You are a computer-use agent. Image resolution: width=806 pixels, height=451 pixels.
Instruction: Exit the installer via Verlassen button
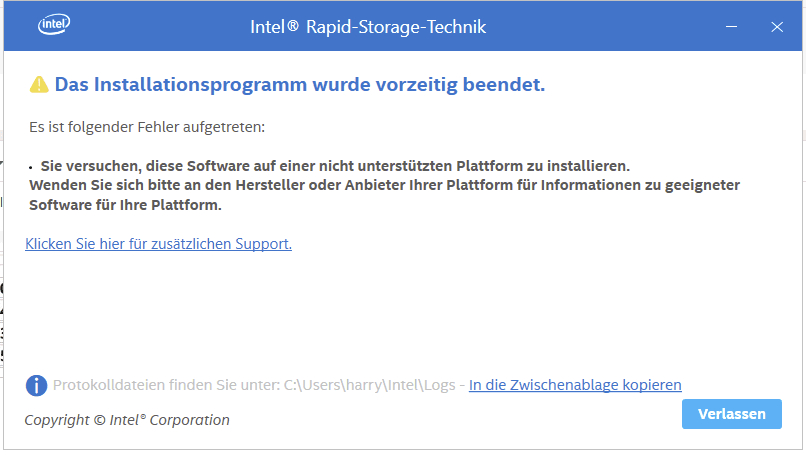[x=731, y=414]
